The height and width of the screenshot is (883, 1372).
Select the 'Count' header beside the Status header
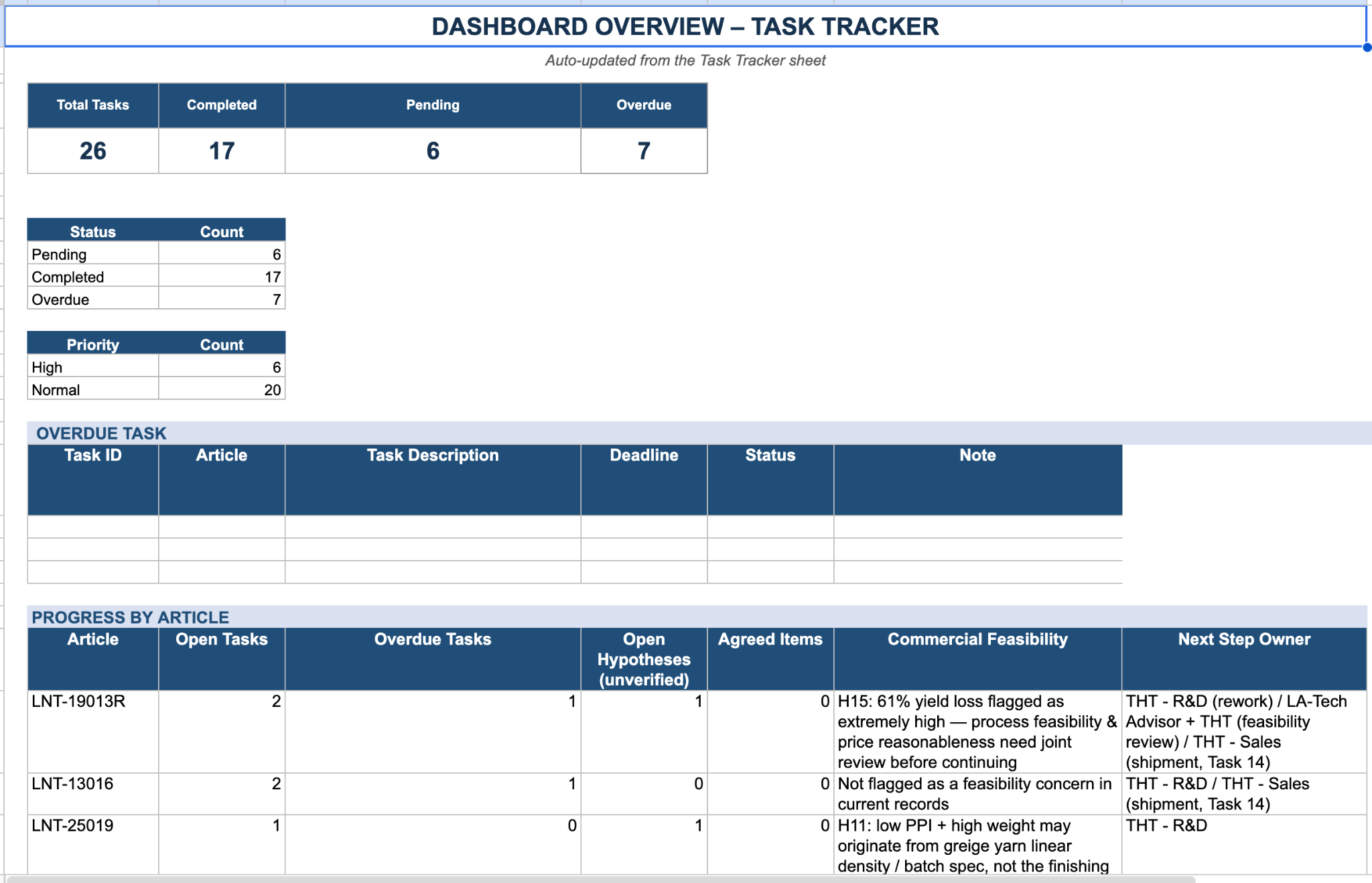point(222,231)
